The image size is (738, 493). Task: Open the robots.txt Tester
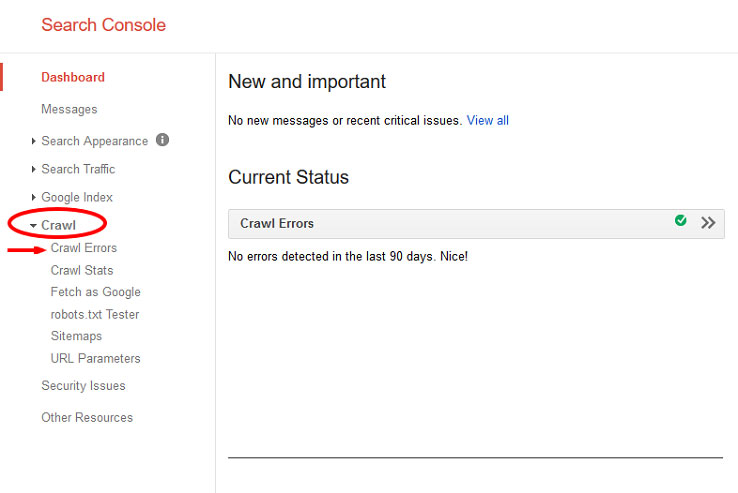tap(95, 315)
